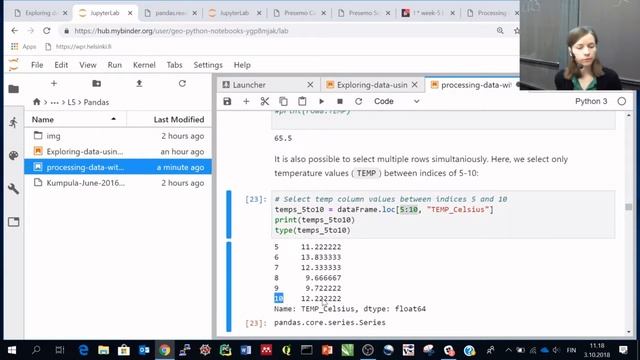Open the img folder in the file list

[x=118, y=136]
